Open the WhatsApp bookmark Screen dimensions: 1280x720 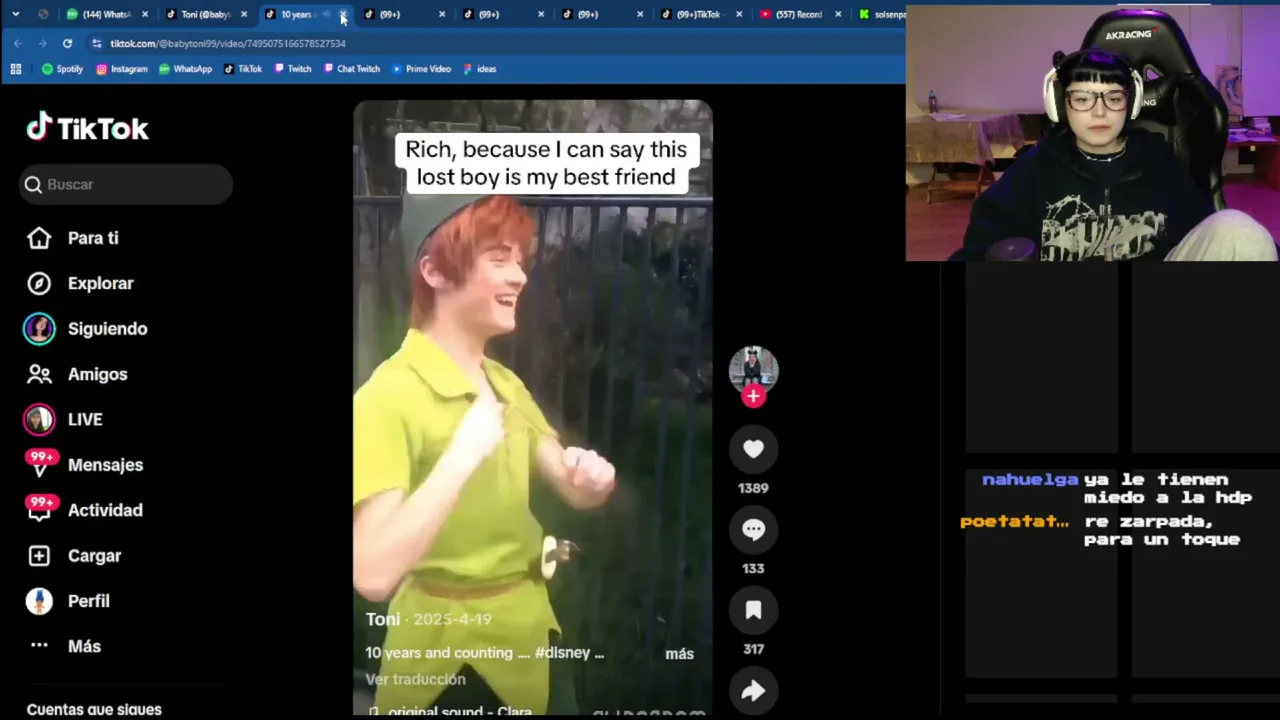(186, 69)
